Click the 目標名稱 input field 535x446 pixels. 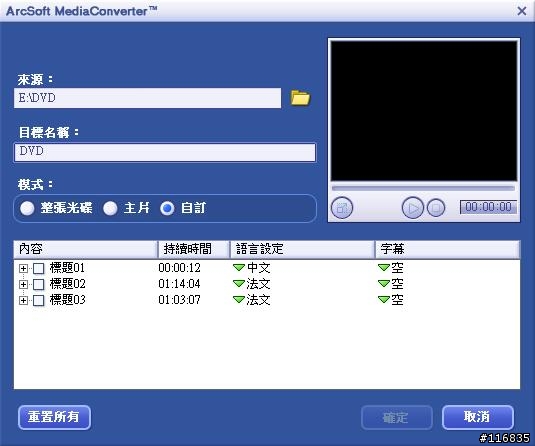point(165,152)
